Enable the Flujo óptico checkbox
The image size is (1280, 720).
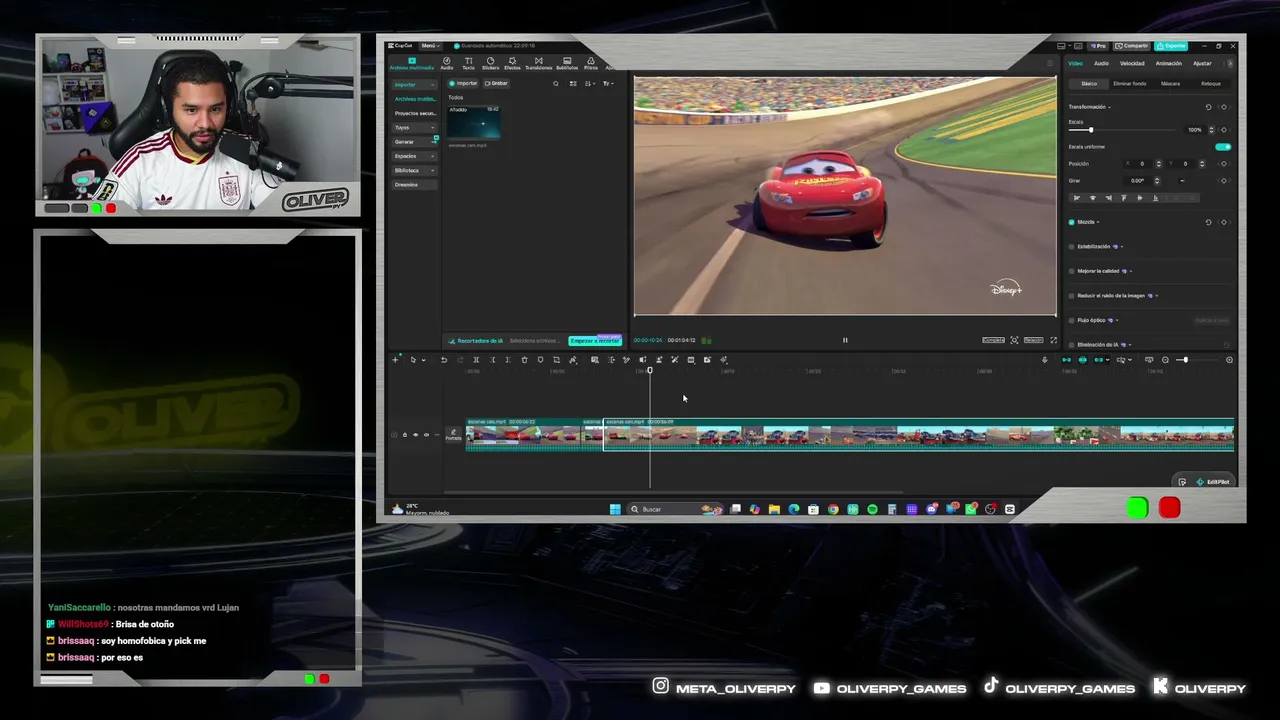click(1072, 320)
